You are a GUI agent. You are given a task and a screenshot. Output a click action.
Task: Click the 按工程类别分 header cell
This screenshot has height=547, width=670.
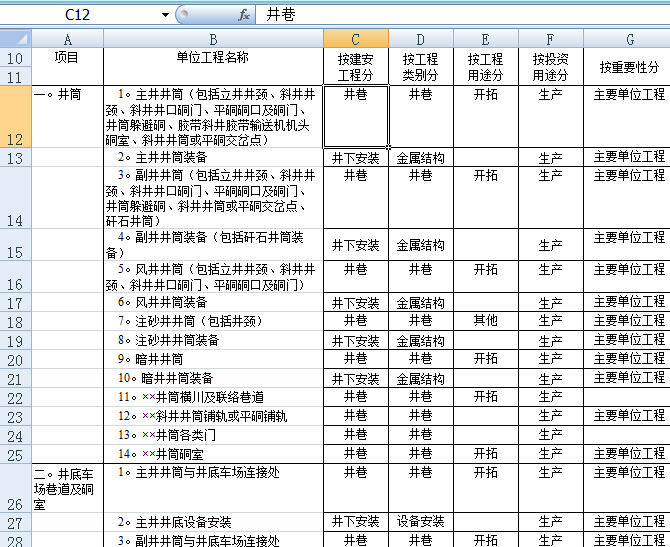click(x=420, y=67)
